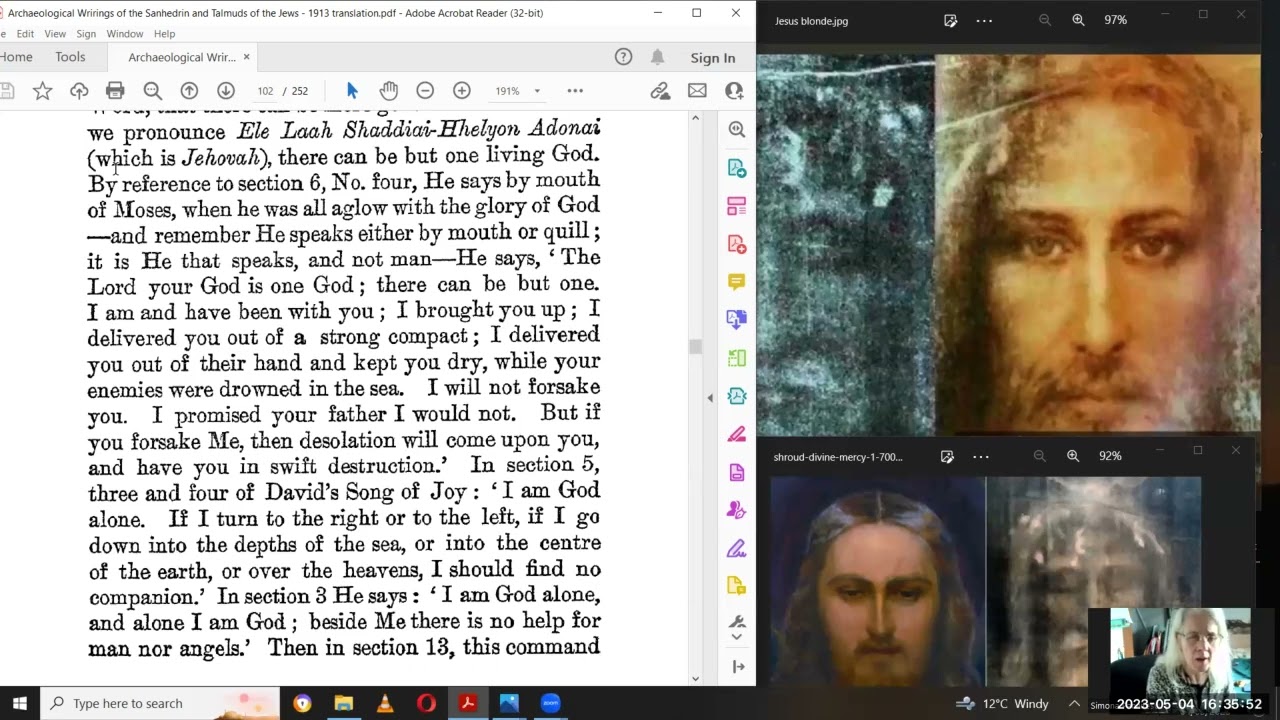
Task: Zoom in on Jesus blonde.jpg photo
Action: click(x=1078, y=20)
